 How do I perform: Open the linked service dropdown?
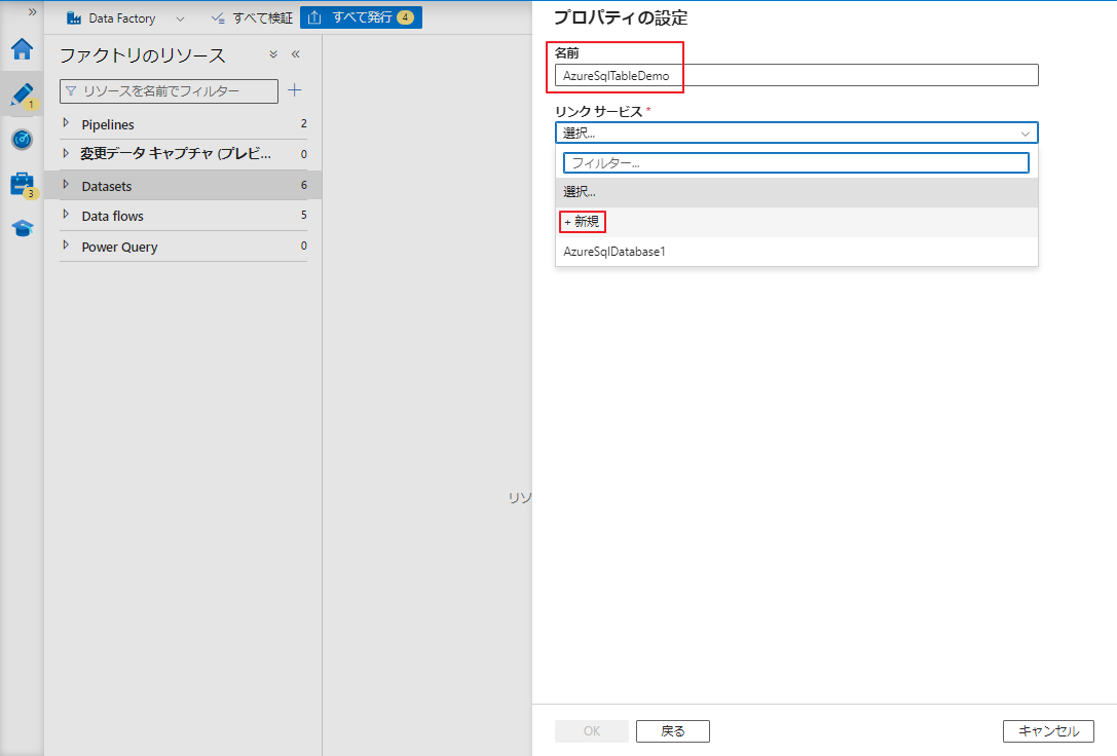pos(796,133)
